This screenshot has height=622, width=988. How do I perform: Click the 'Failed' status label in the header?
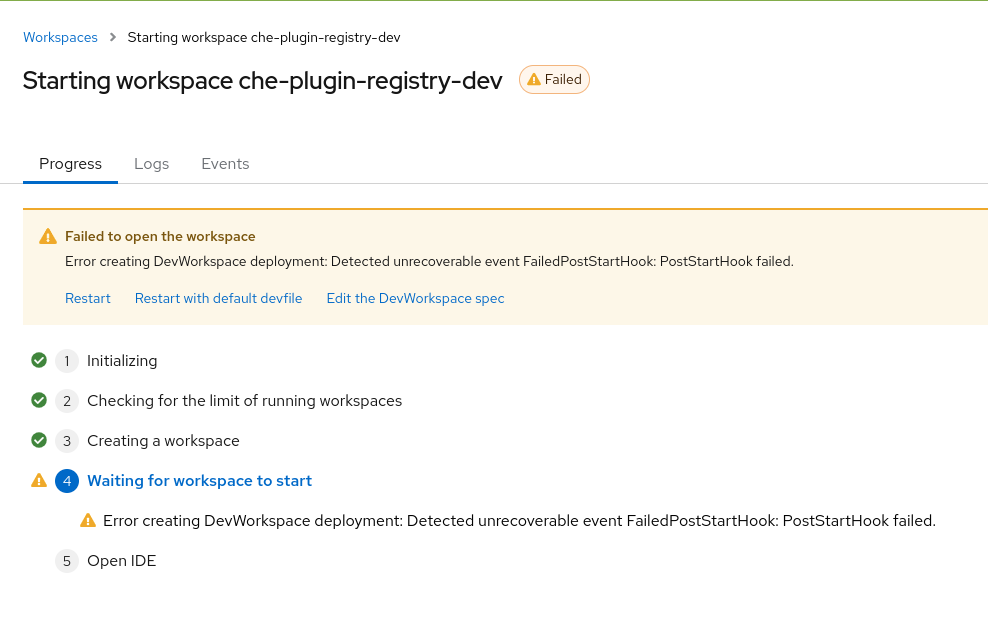click(x=563, y=80)
